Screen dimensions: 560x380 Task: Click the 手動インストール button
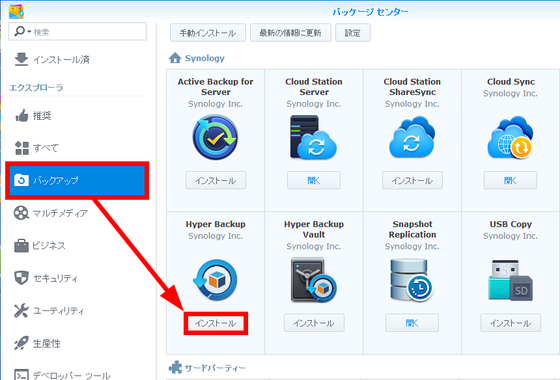208,33
